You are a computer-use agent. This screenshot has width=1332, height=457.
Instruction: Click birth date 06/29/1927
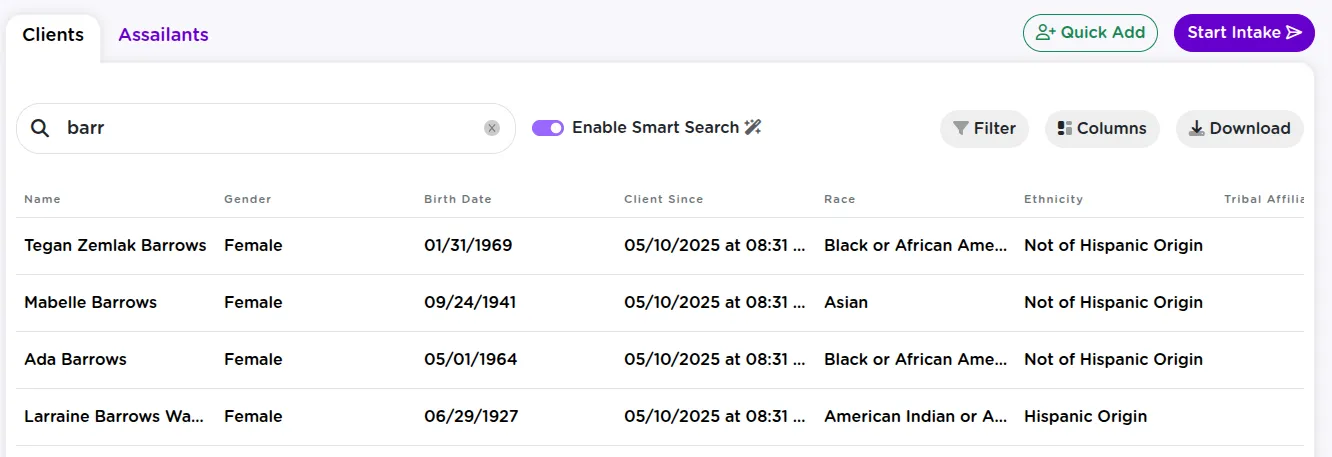coord(471,416)
